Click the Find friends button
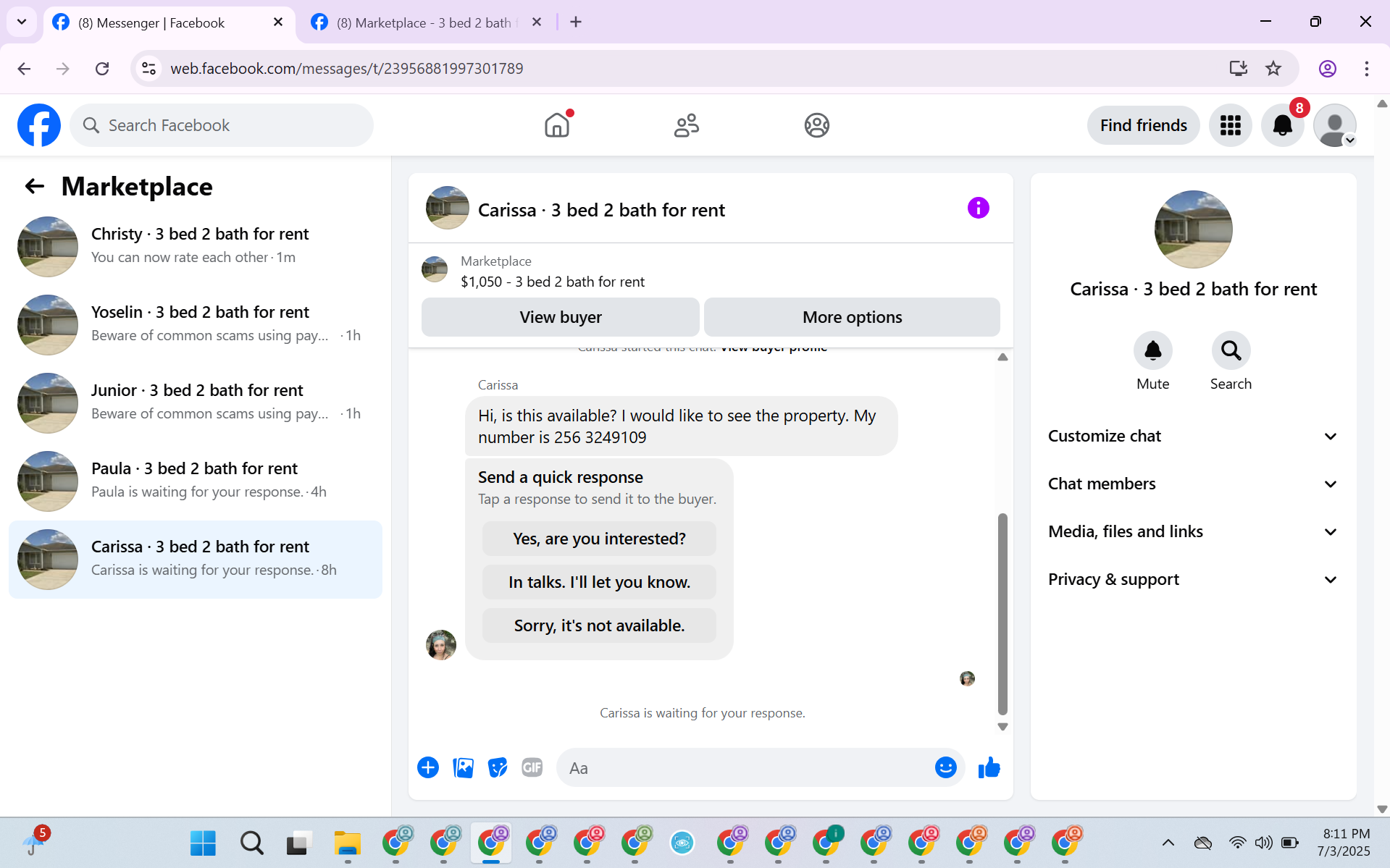1390x868 pixels. (x=1143, y=125)
